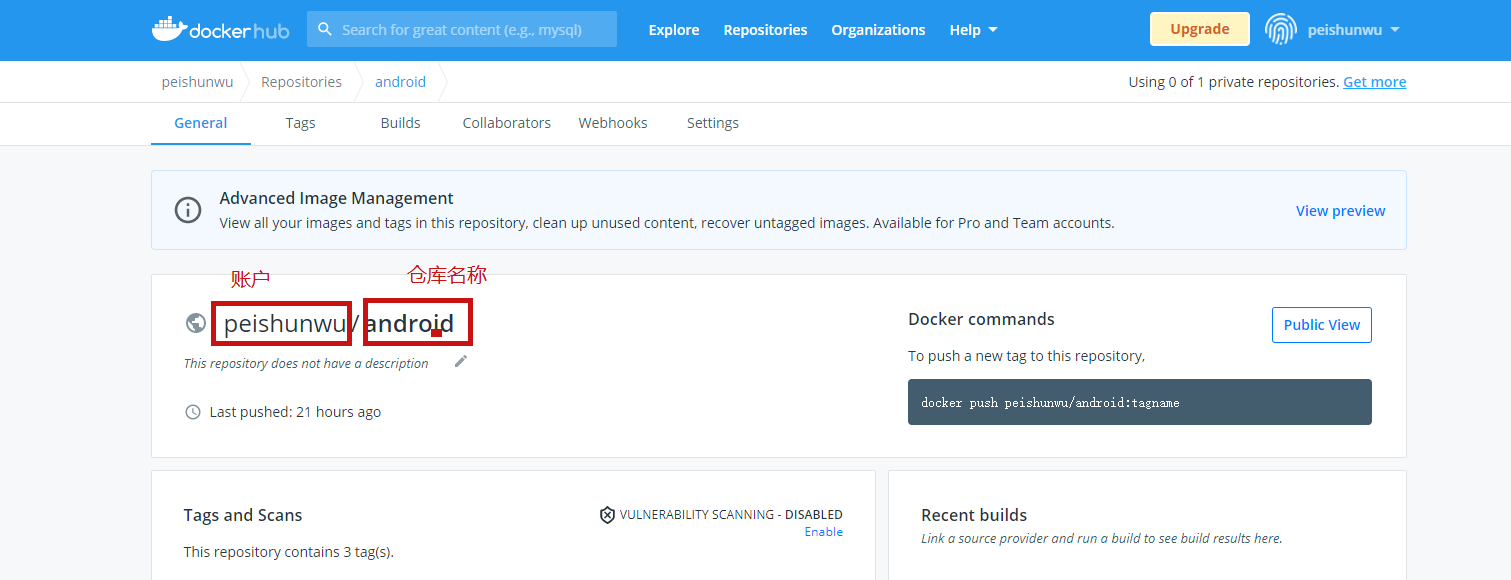The height and width of the screenshot is (580, 1511).
Task: Enable vulnerability scanning link
Action: pyautogui.click(x=823, y=532)
